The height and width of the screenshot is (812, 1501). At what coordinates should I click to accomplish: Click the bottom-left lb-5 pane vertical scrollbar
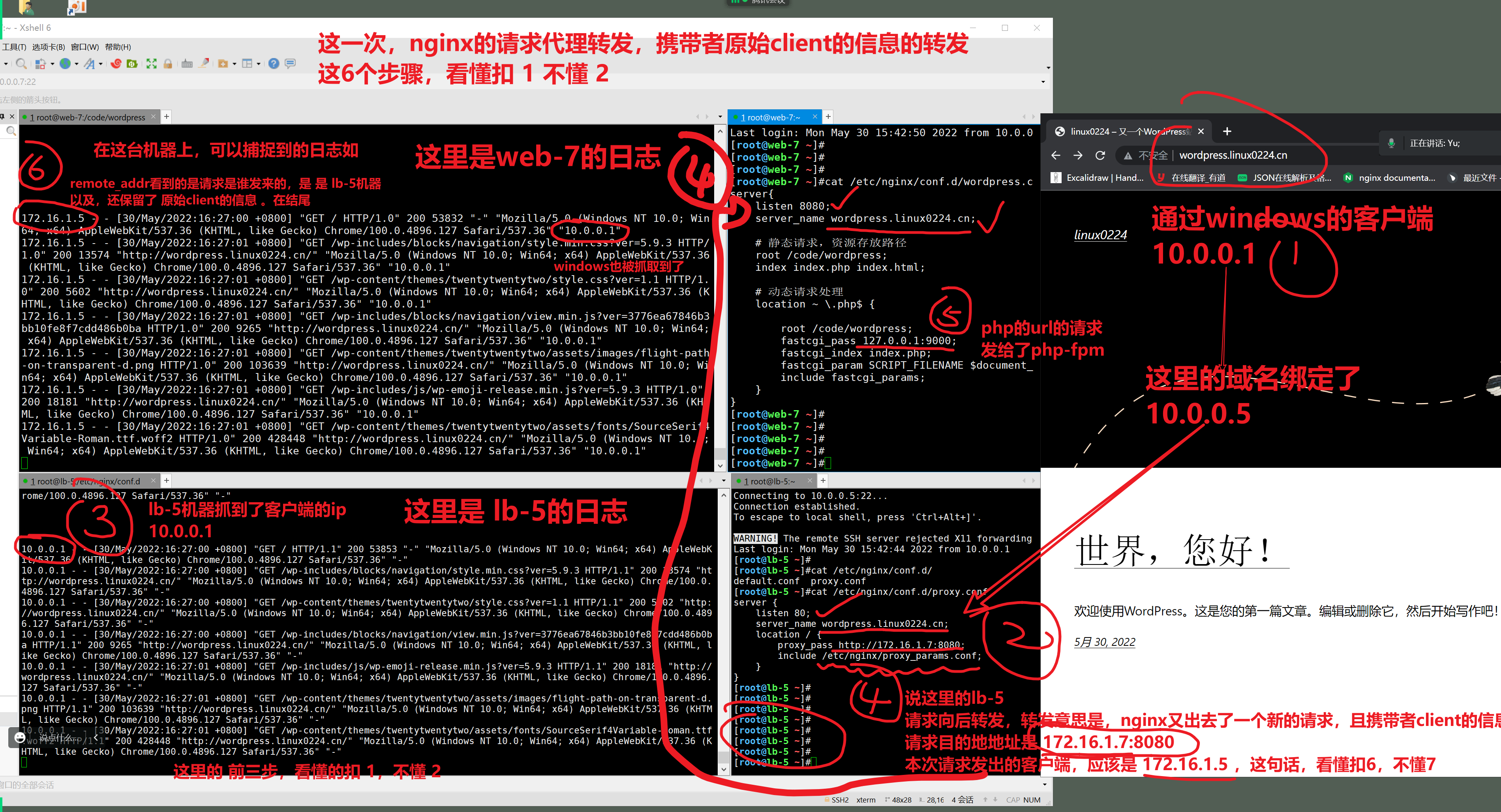pyautogui.click(x=724, y=632)
